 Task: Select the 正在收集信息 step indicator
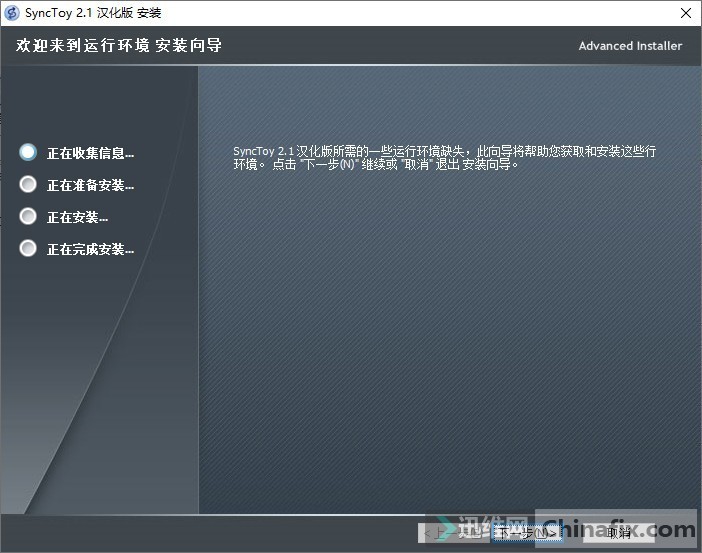click(28, 152)
